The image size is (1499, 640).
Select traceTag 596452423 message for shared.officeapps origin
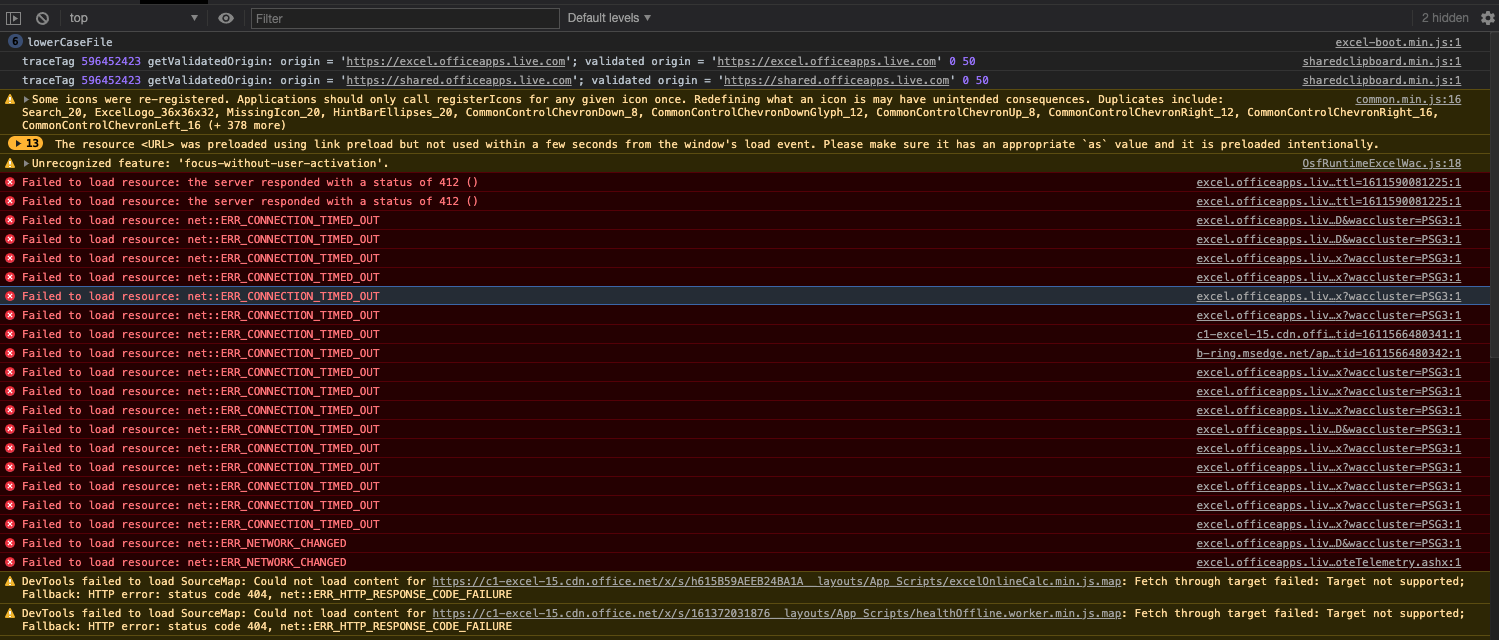(x=505, y=80)
